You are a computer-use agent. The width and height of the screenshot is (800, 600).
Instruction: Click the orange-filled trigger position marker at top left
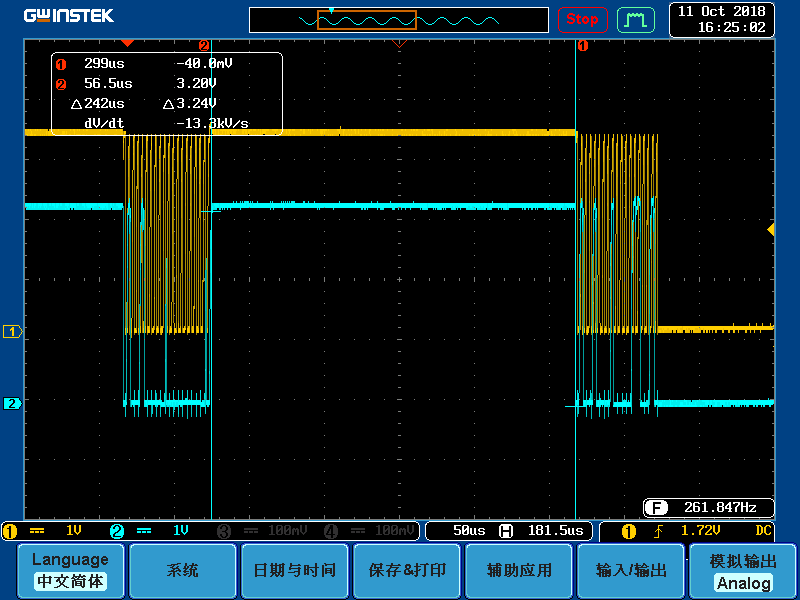pyautogui.click(x=127, y=43)
